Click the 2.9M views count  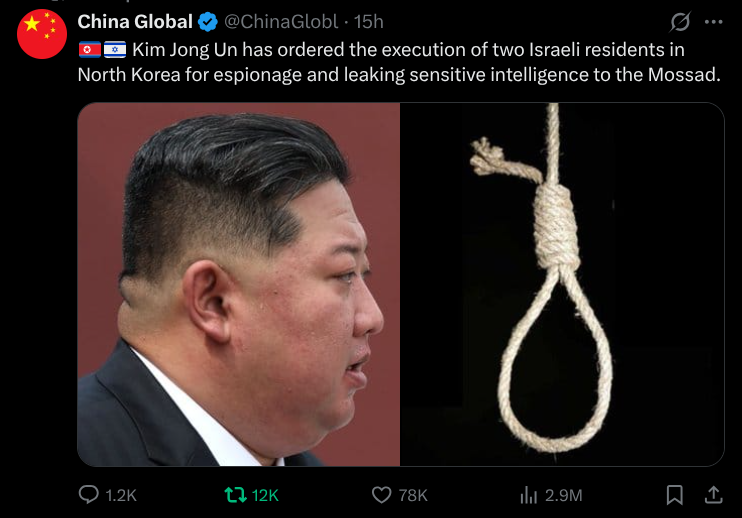click(564, 495)
